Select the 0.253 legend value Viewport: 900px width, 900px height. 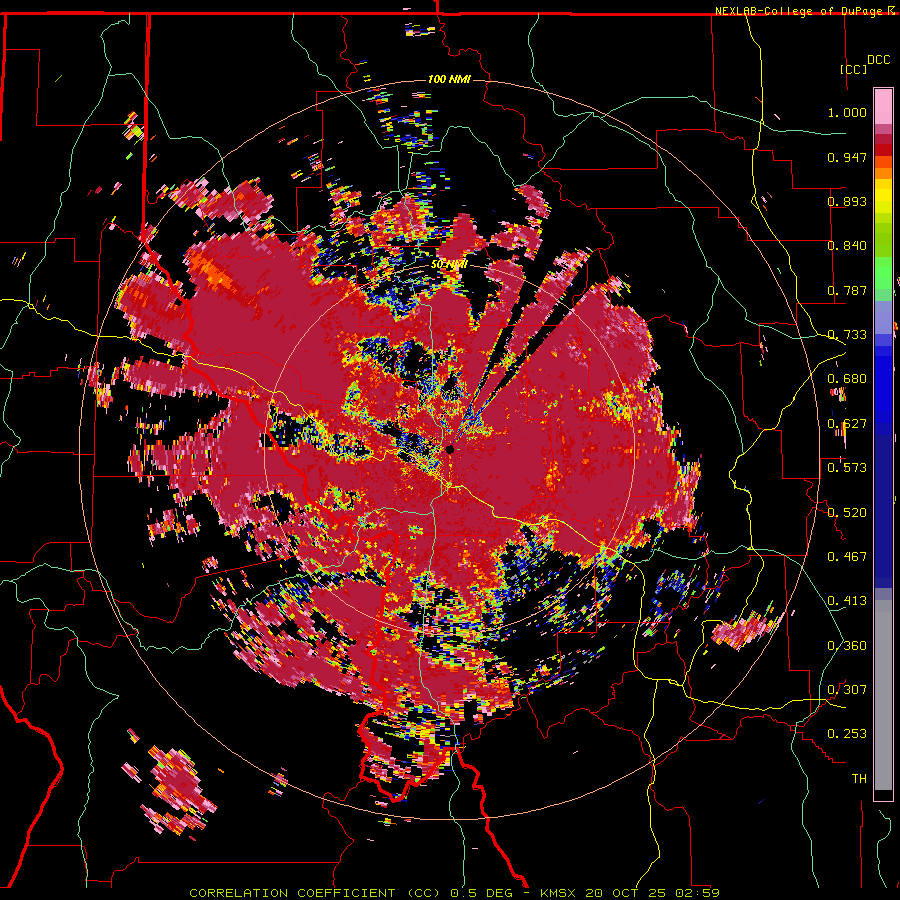(847, 734)
